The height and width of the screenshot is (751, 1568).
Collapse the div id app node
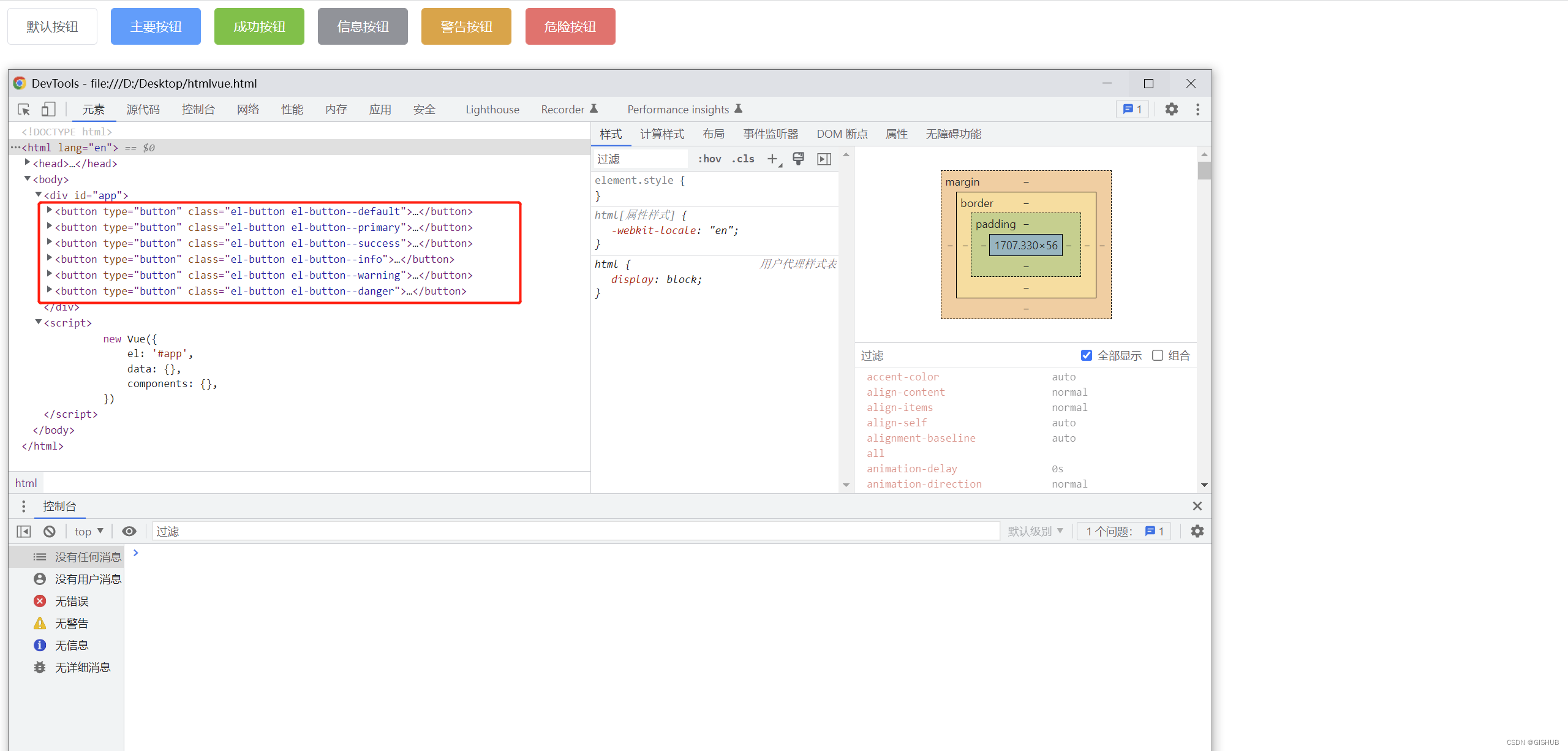[x=38, y=194]
